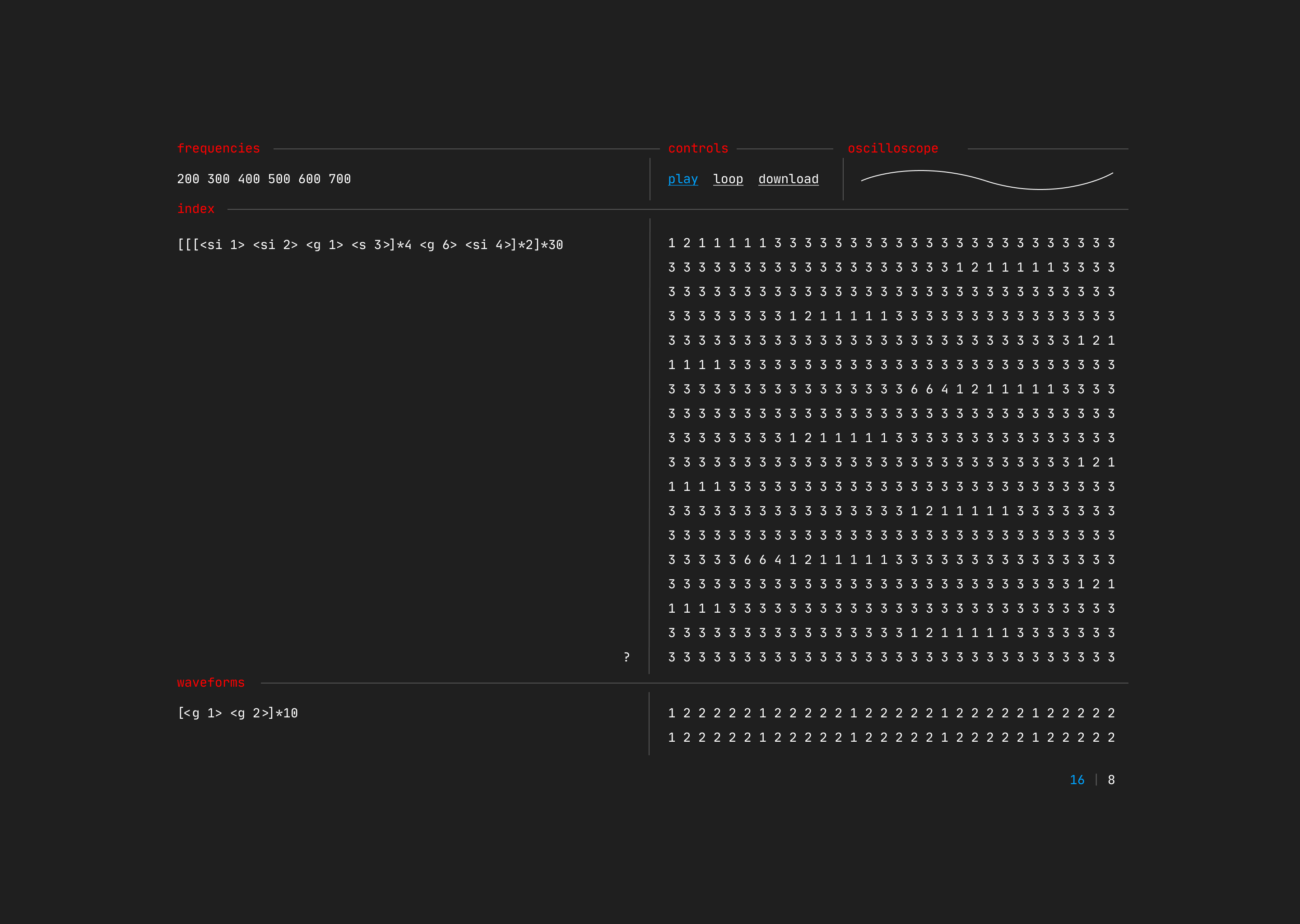Image resolution: width=1300 pixels, height=924 pixels.
Task: Click the play link in controls
Action: point(682,179)
